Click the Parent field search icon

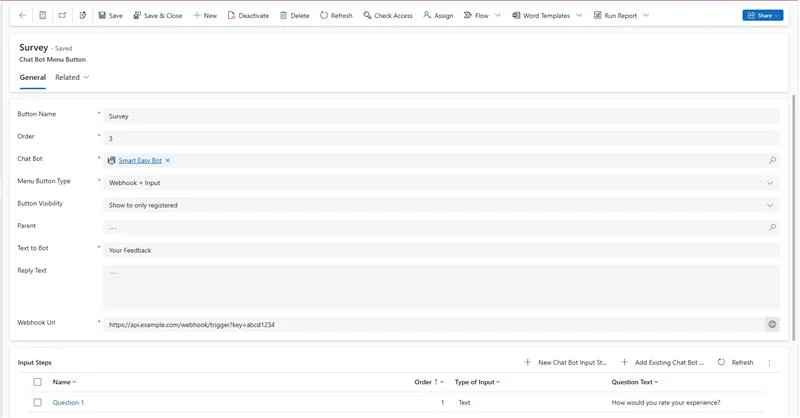(772, 227)
